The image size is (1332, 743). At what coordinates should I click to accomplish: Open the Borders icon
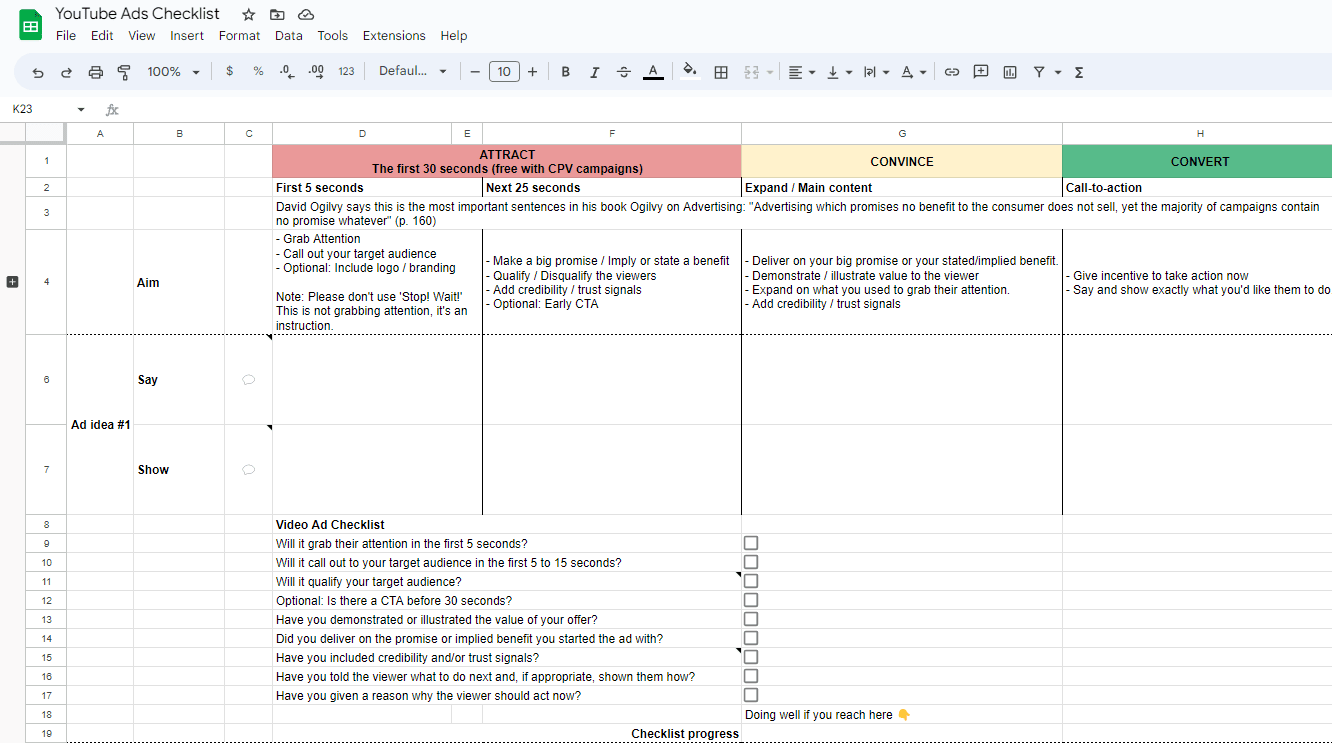click(721, 71)
